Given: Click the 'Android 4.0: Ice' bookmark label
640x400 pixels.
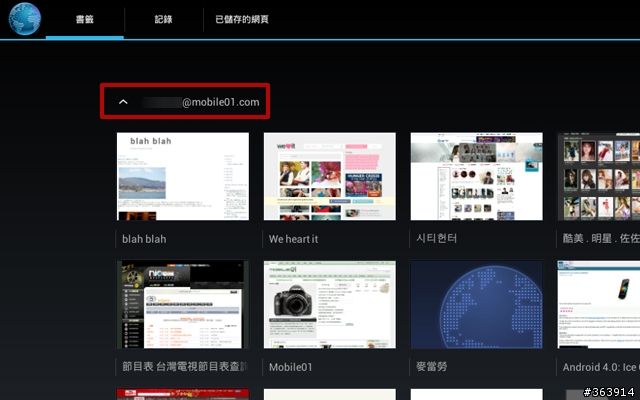Looking at the screenshot, I should click(601, 367).
